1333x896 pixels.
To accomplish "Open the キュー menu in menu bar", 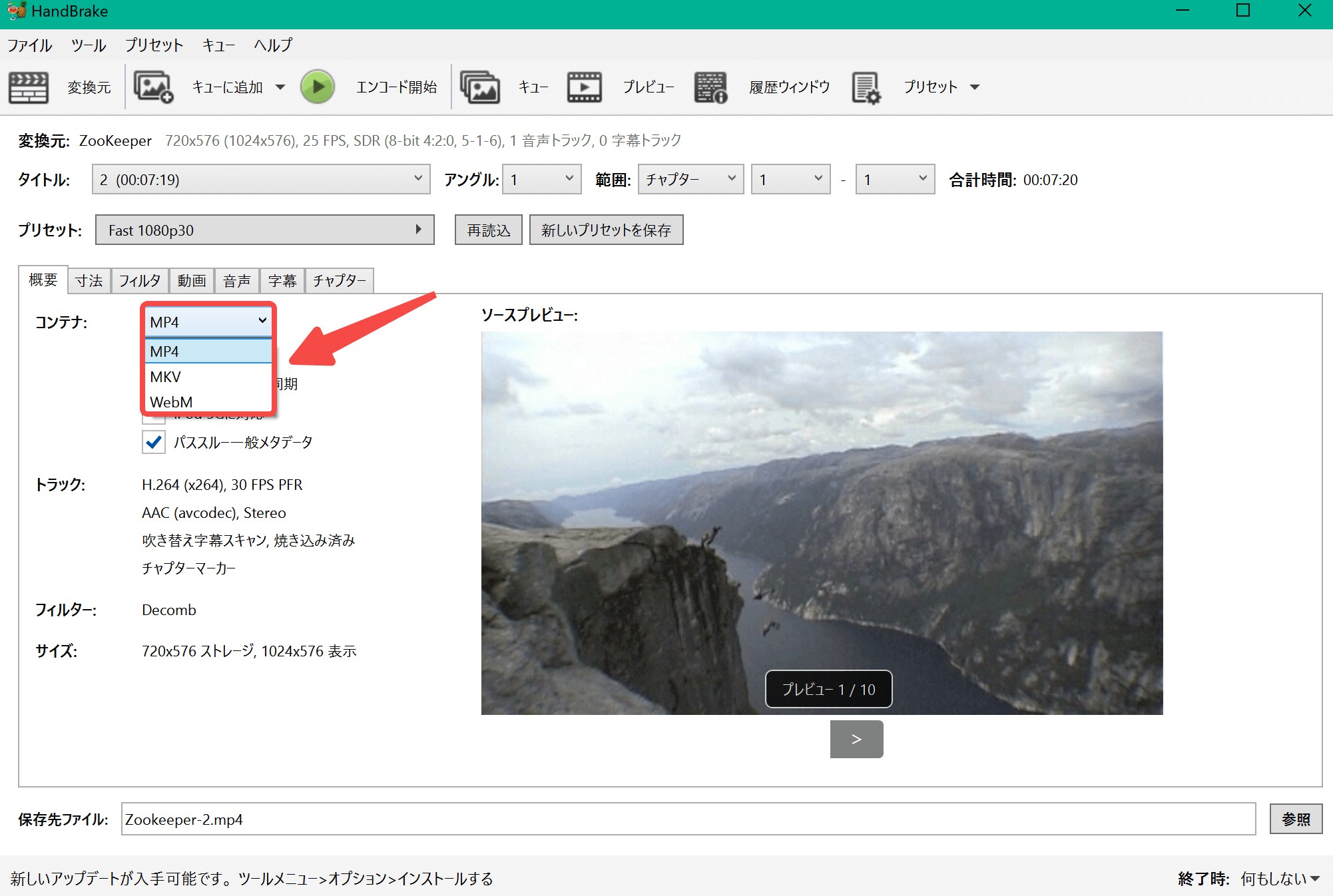I will (x=218, y=45).
